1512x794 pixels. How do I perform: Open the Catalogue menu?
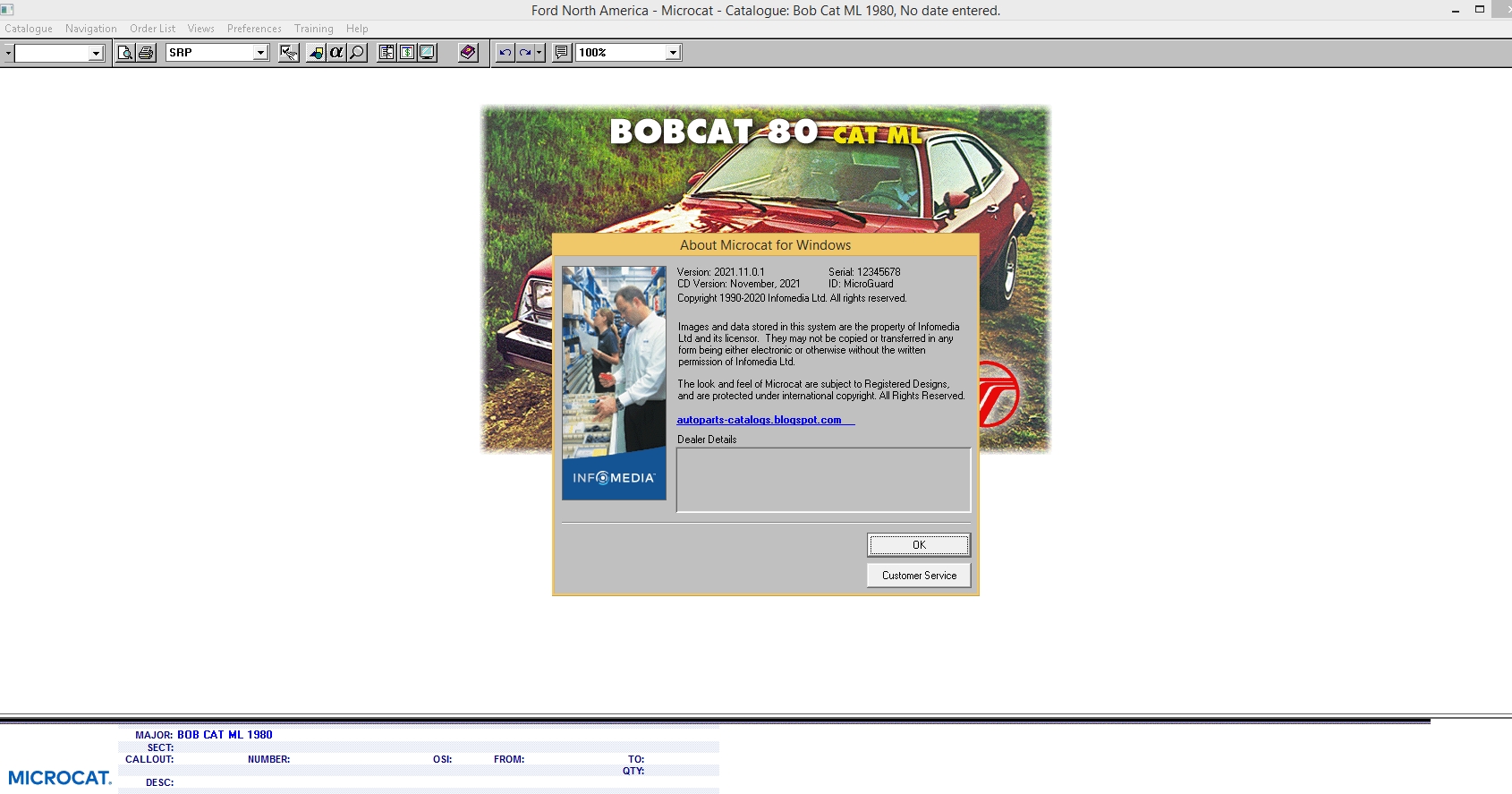29,29
